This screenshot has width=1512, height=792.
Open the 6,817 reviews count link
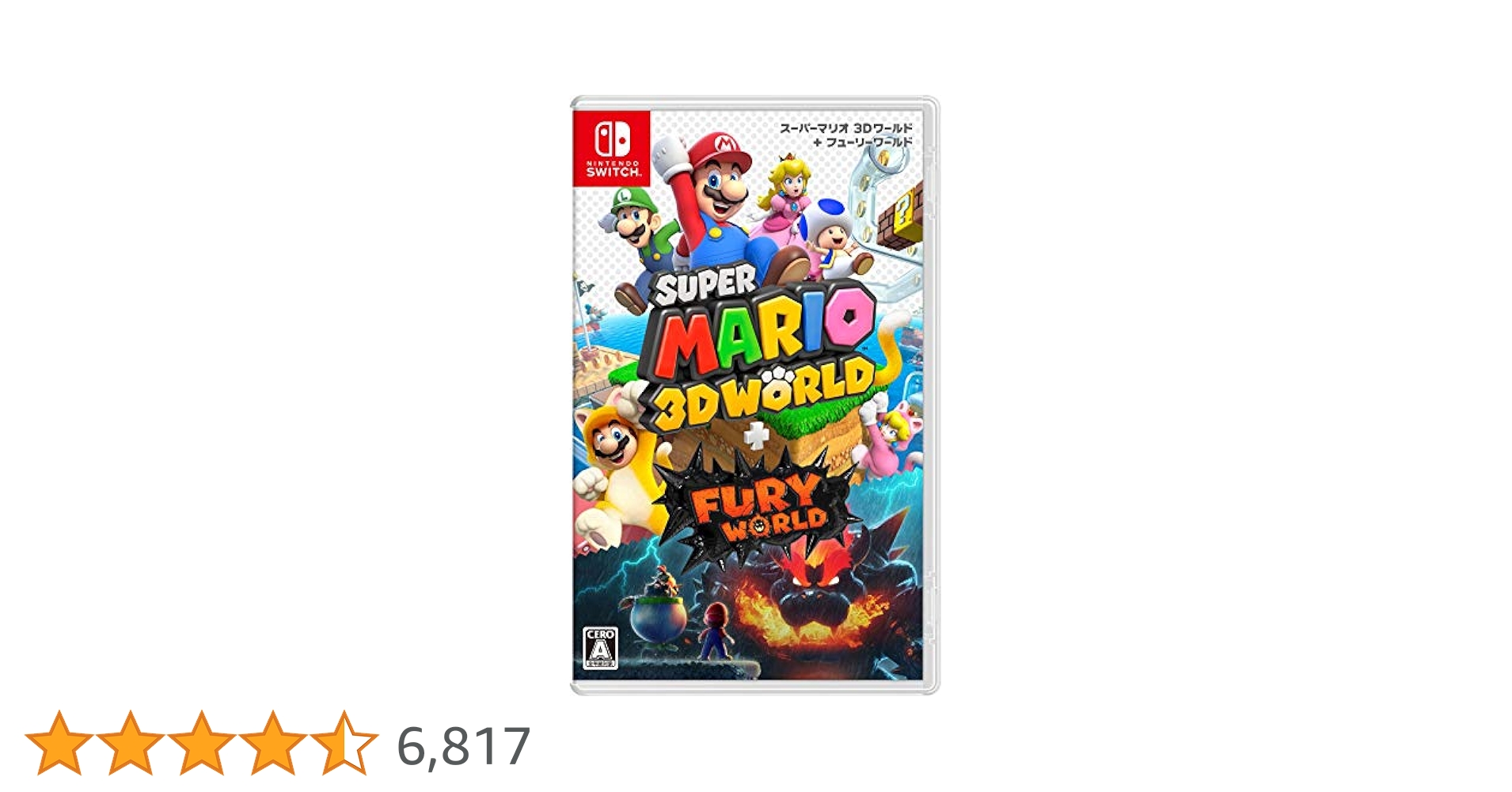click(x=463, y=746)
